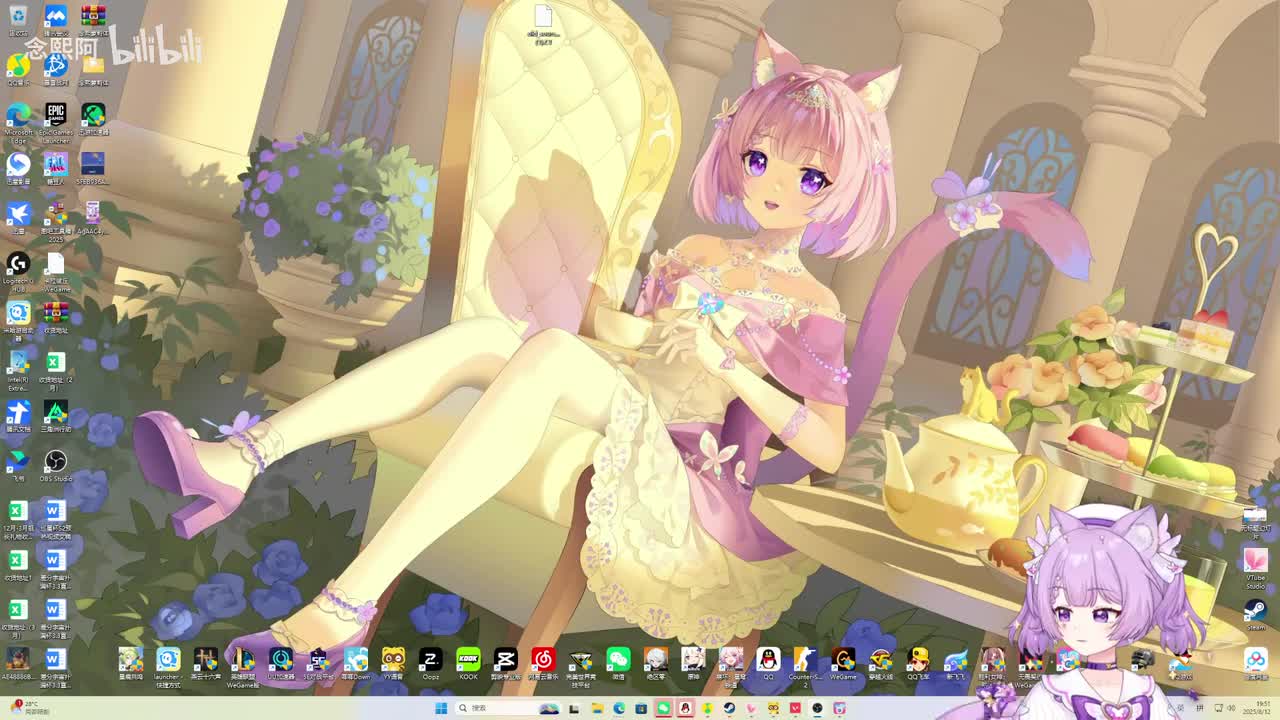Launch NetEase Cloud Music desktop shortcut
This screenshot has width=1280, height=720.
tap(543, 665)
